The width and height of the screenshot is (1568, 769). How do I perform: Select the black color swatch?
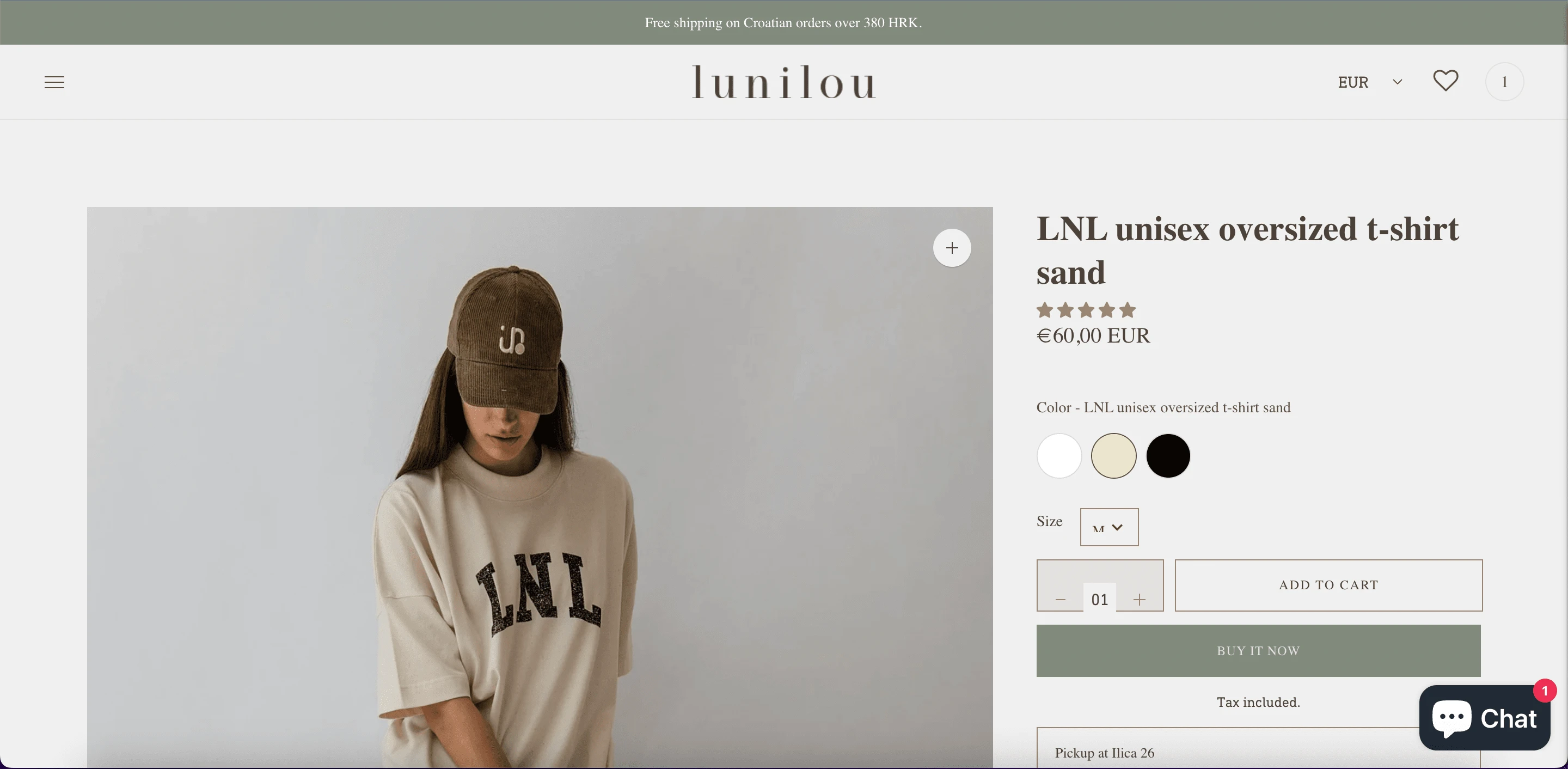[1168, 455]
